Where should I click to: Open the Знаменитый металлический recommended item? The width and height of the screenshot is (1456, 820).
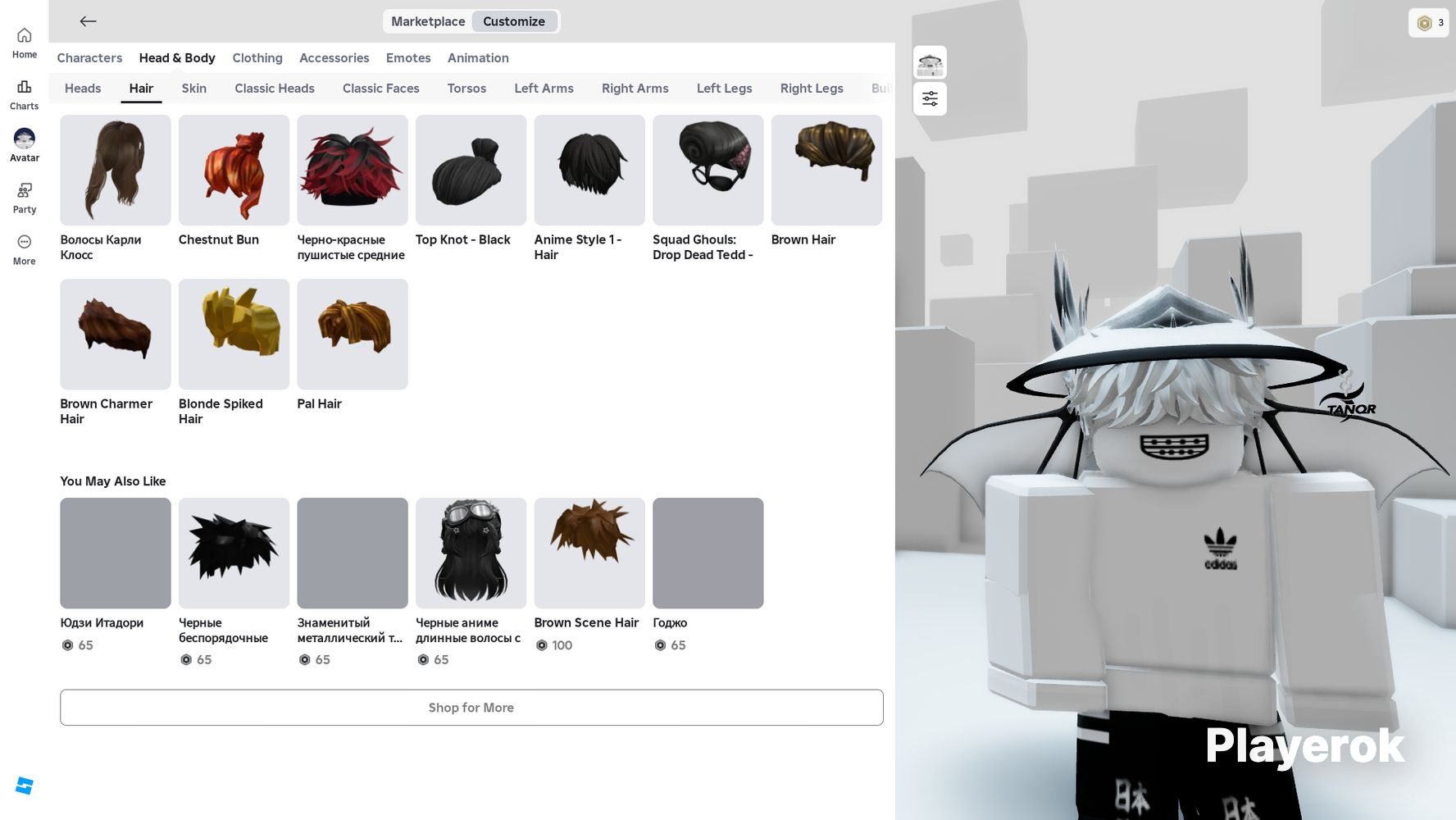353,553
